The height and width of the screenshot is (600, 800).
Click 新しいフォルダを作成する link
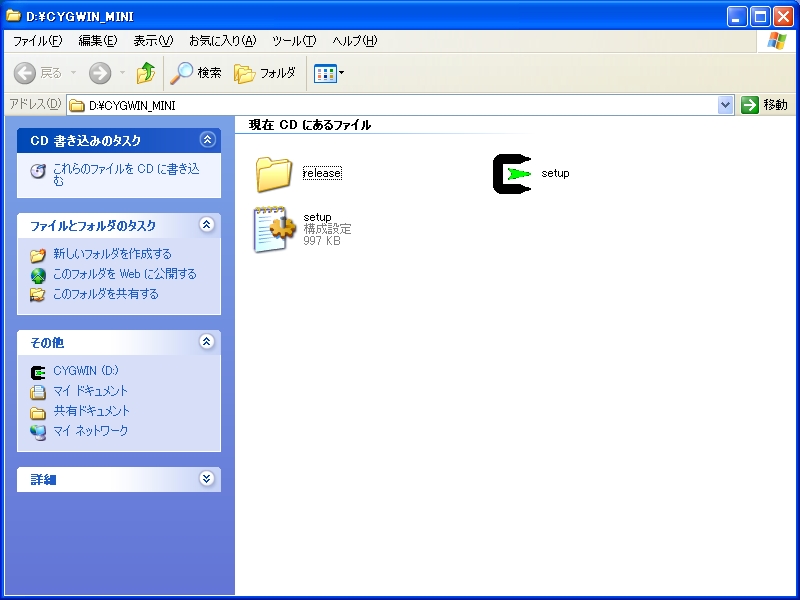click(112, 254)
